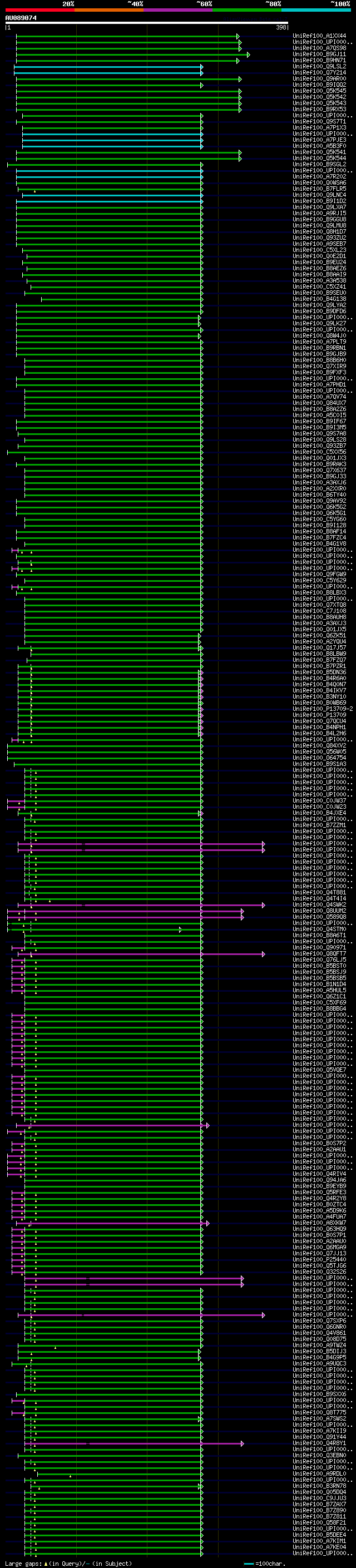Select the UniRef100_Q9S7T1 label

[x=319, y=121]
